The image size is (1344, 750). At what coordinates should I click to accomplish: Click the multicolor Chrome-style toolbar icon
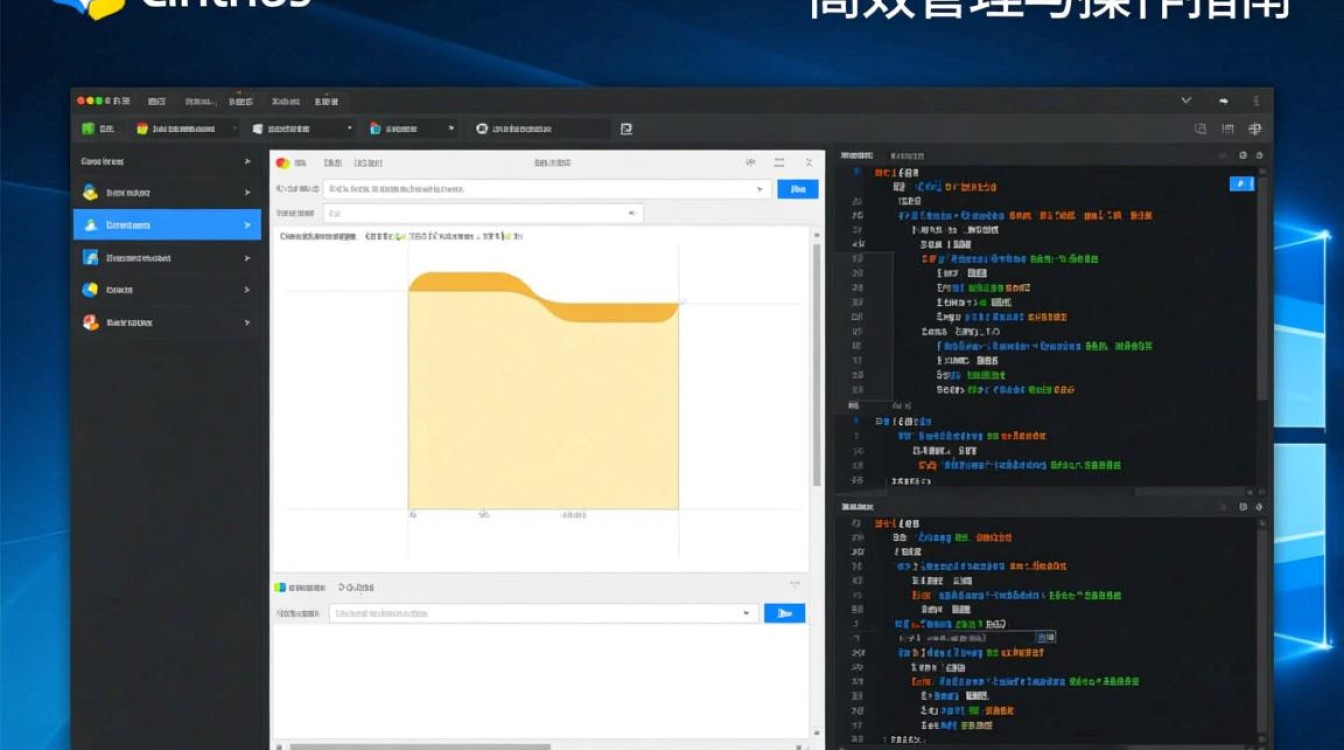pyautogui.click(x=142, y=128)
